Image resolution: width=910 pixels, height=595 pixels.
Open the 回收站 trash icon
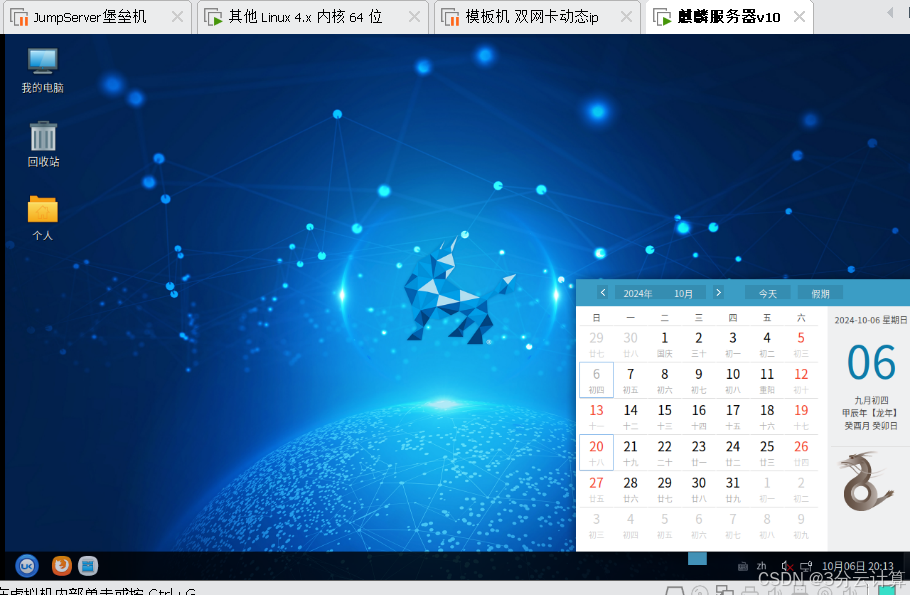pos(43,145)
